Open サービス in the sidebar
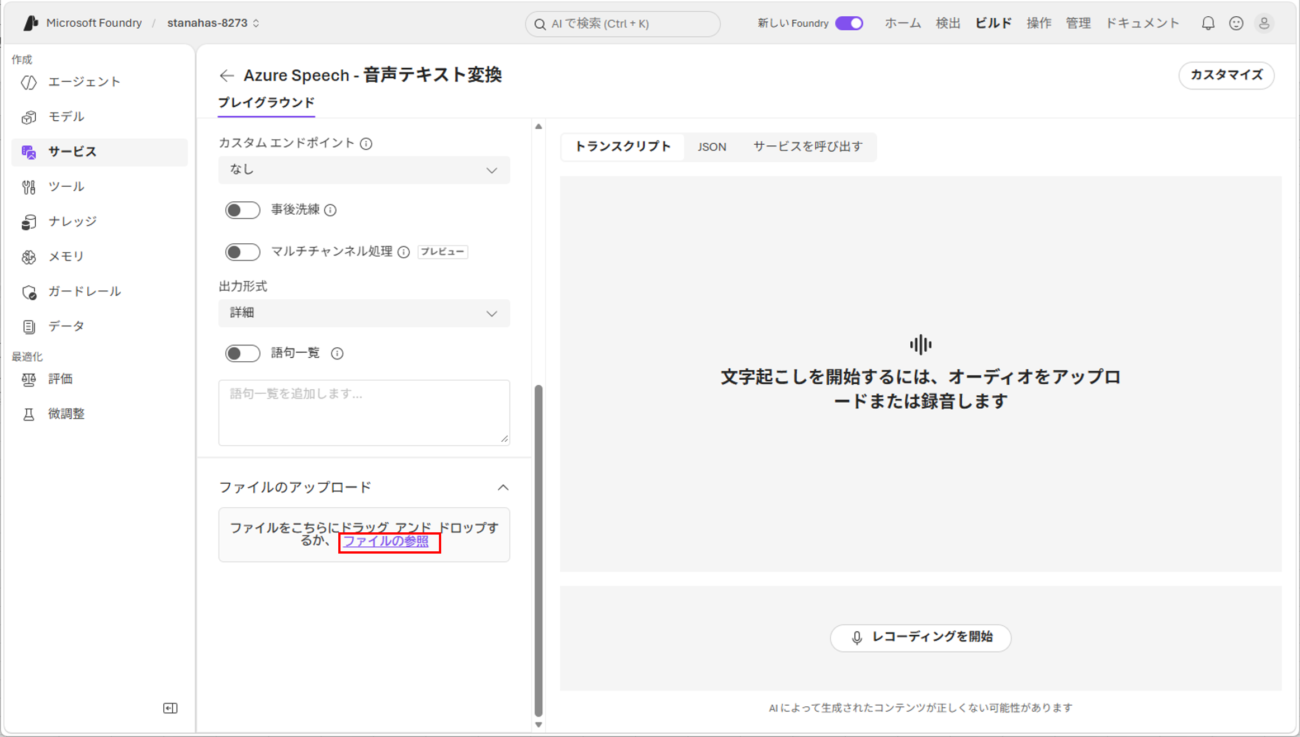The width and height of the screenshot is (1300, 737). [x=100, y=152]
